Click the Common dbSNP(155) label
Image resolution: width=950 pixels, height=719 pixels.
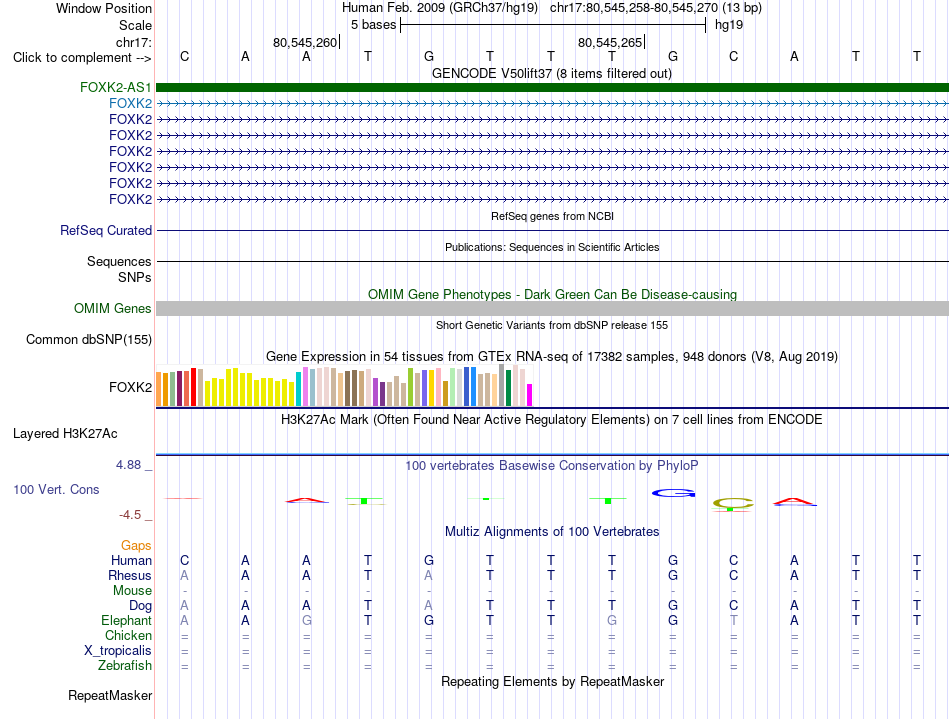pyautogui.click(x=88, y=339)
